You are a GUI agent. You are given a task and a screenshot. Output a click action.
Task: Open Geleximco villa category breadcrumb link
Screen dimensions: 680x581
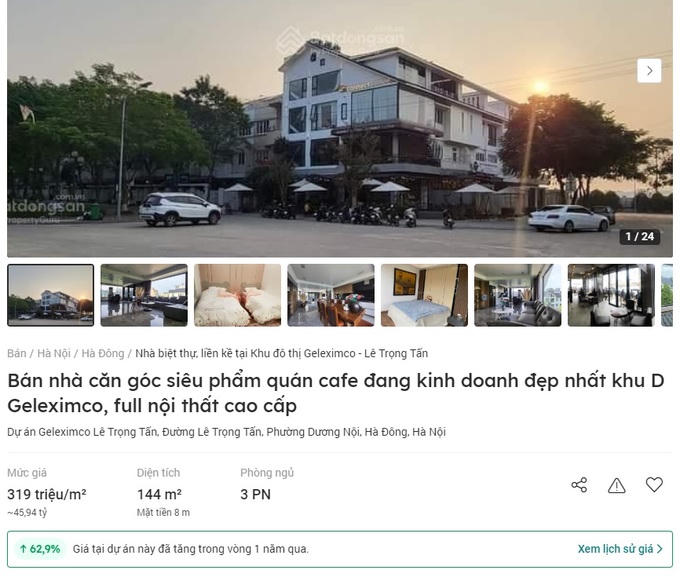pyautogui.click(x=281, y=353)
